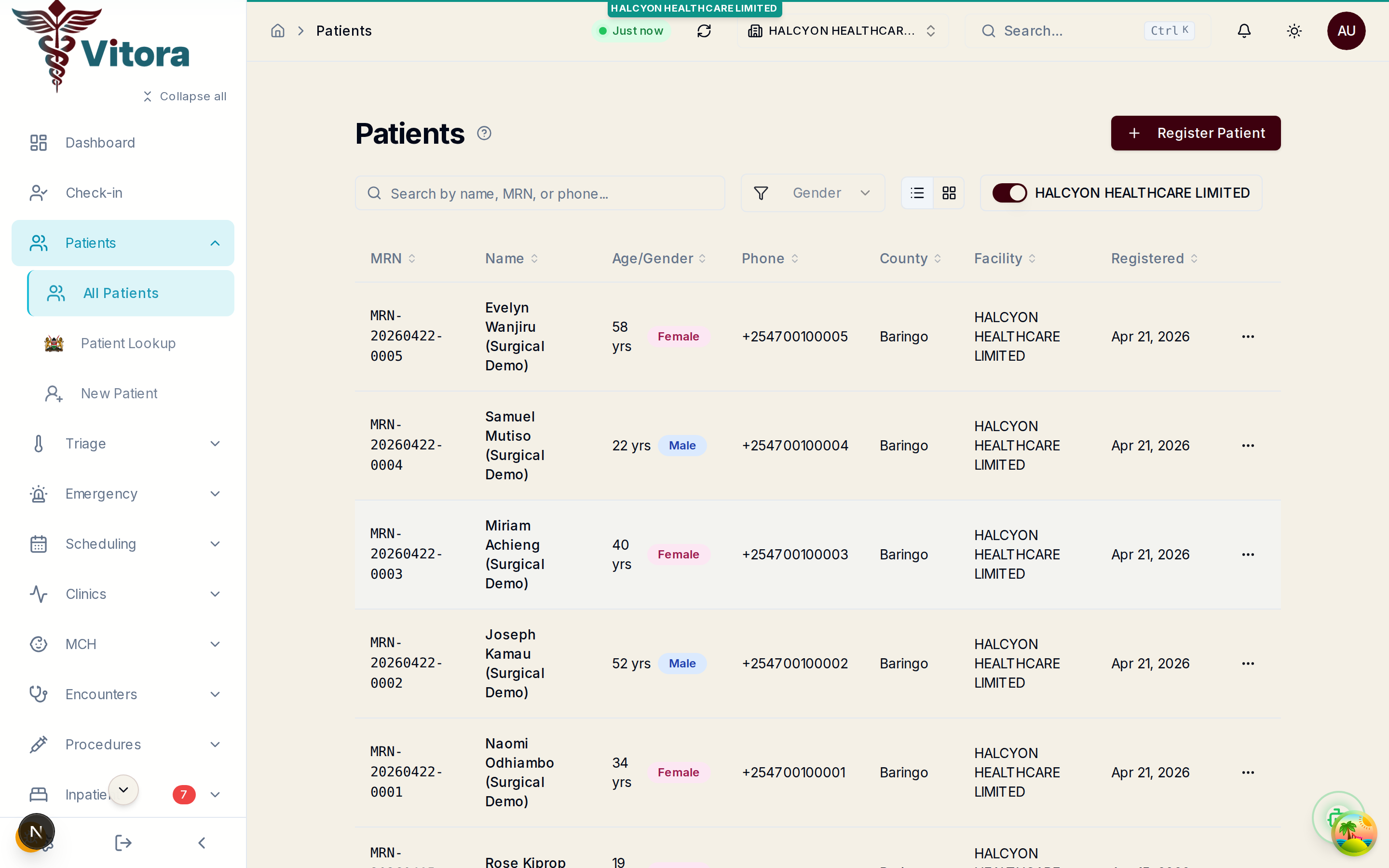Click Register Patient button
The width and height of the screenshot is (1389, 868).
[x=1195, y=133]
